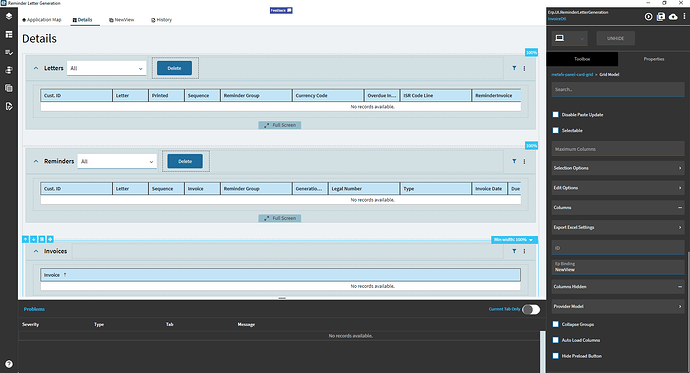
Task: Click the filter icon in Invoices panel
Action: 514,251
